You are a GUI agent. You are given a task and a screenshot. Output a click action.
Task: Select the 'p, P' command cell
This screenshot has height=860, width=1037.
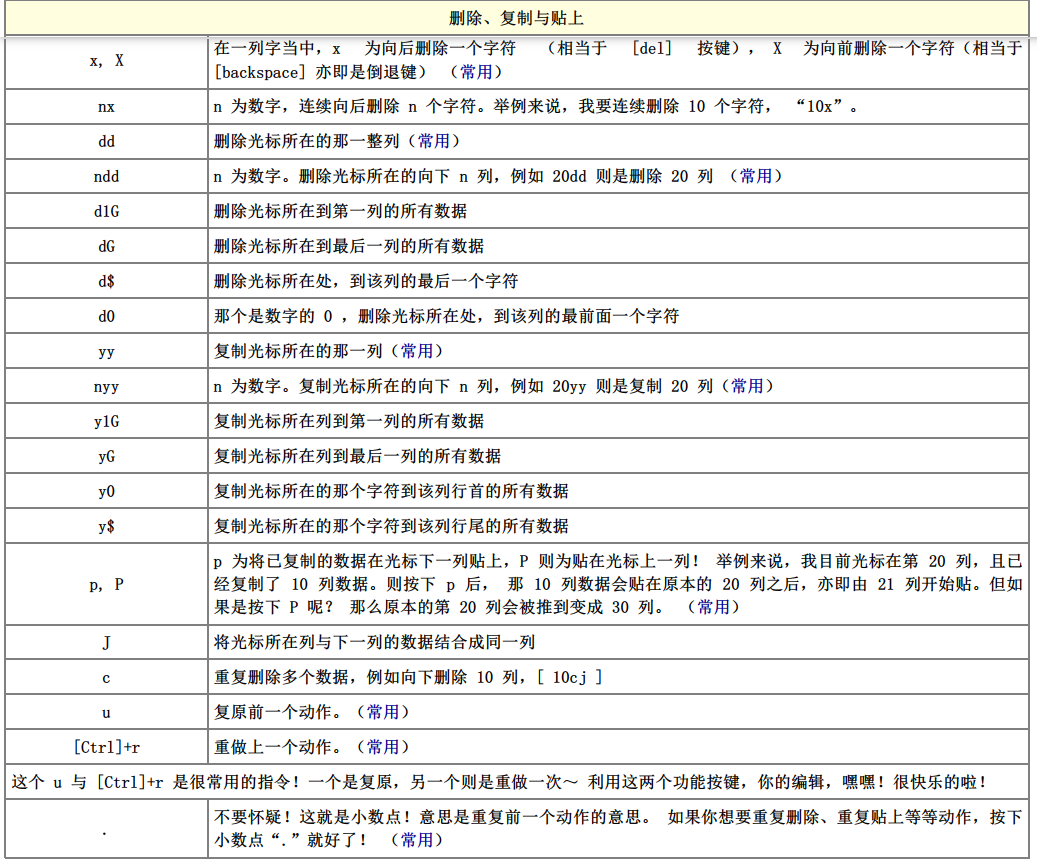coord(106,584)
